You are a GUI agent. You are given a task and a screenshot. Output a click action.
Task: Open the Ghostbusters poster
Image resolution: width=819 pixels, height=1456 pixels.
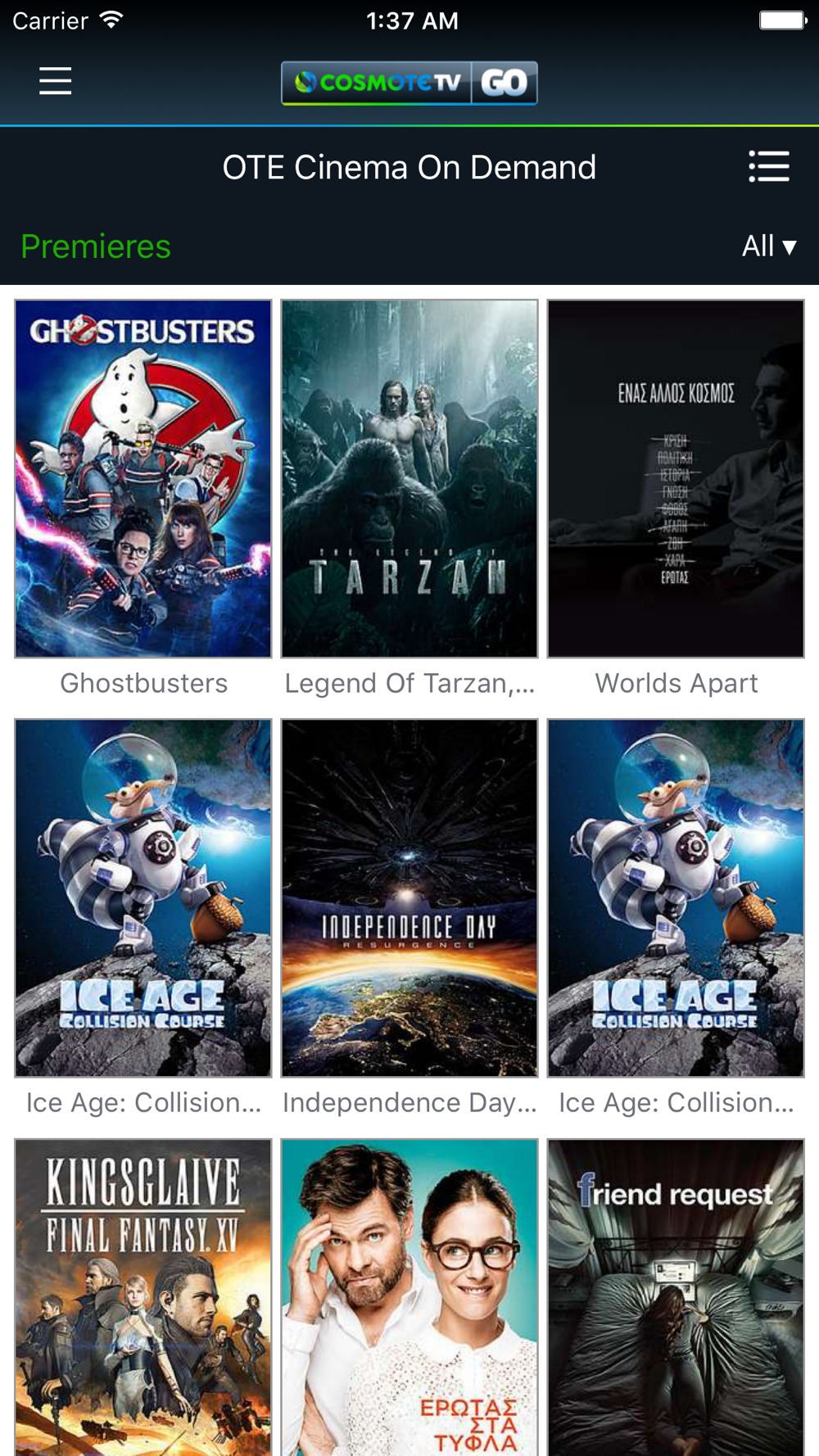pos(143,478)
